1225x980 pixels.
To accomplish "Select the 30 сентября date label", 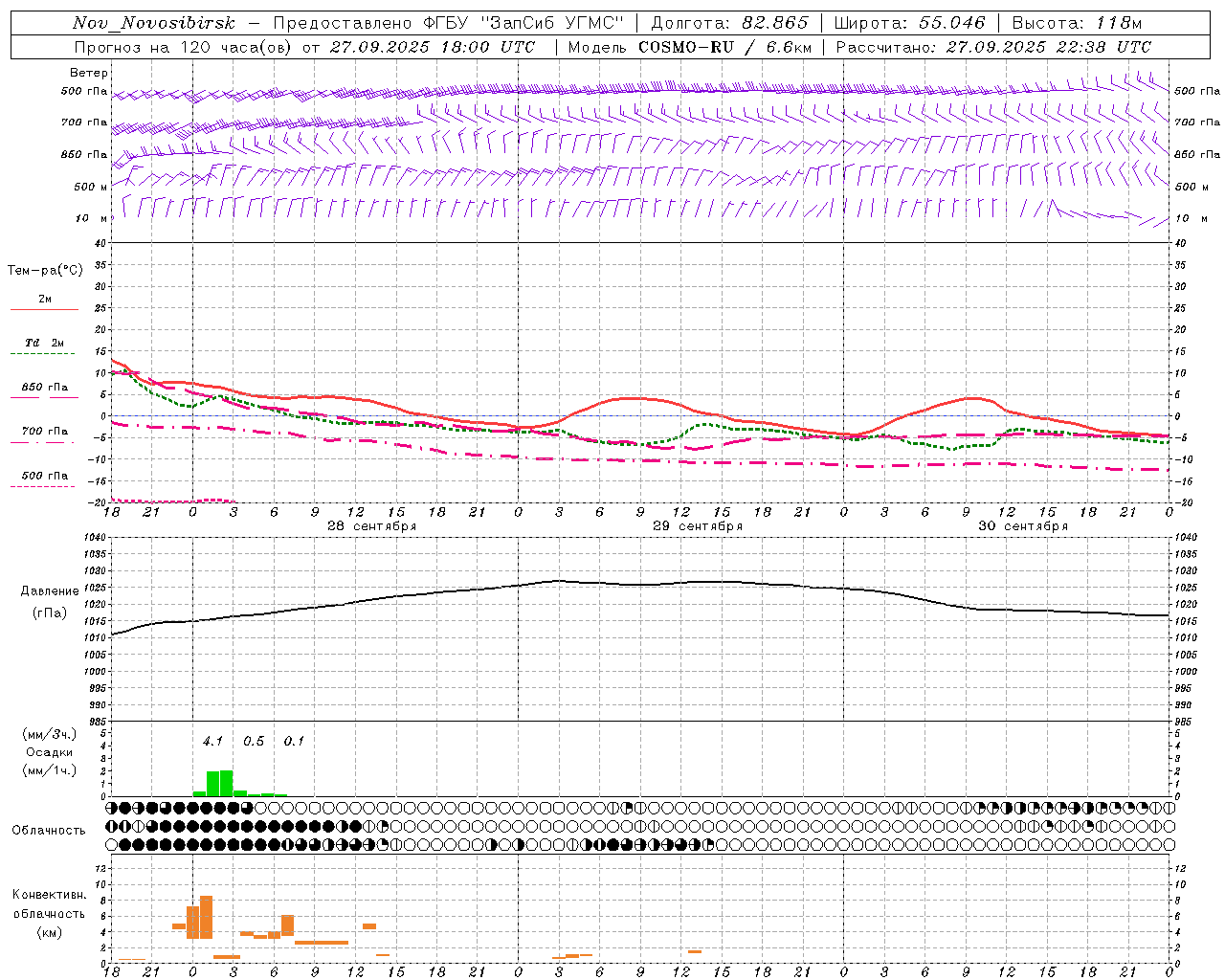I will [1023, 526].
